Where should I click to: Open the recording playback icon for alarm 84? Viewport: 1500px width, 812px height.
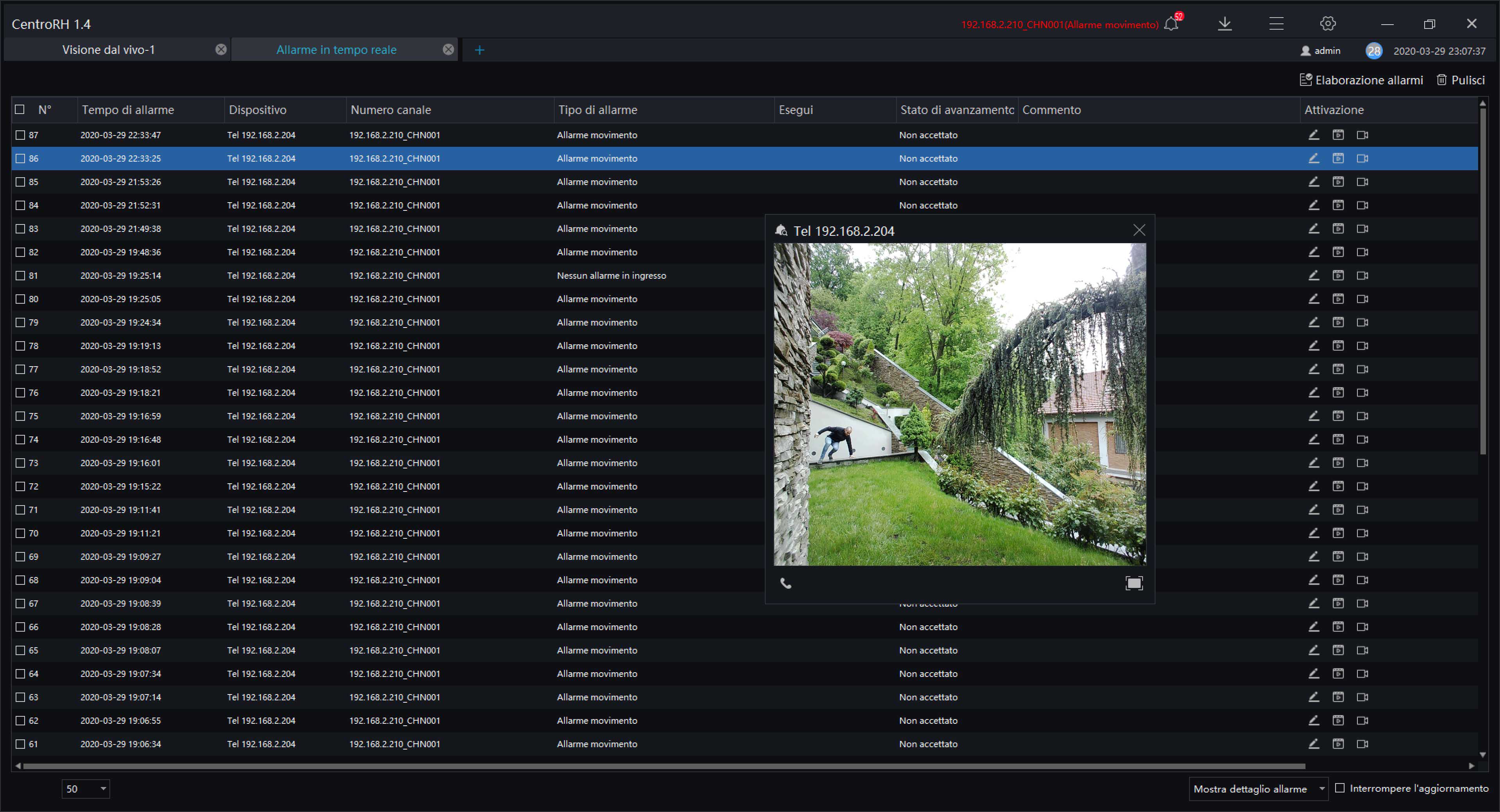pos(1338,205)
